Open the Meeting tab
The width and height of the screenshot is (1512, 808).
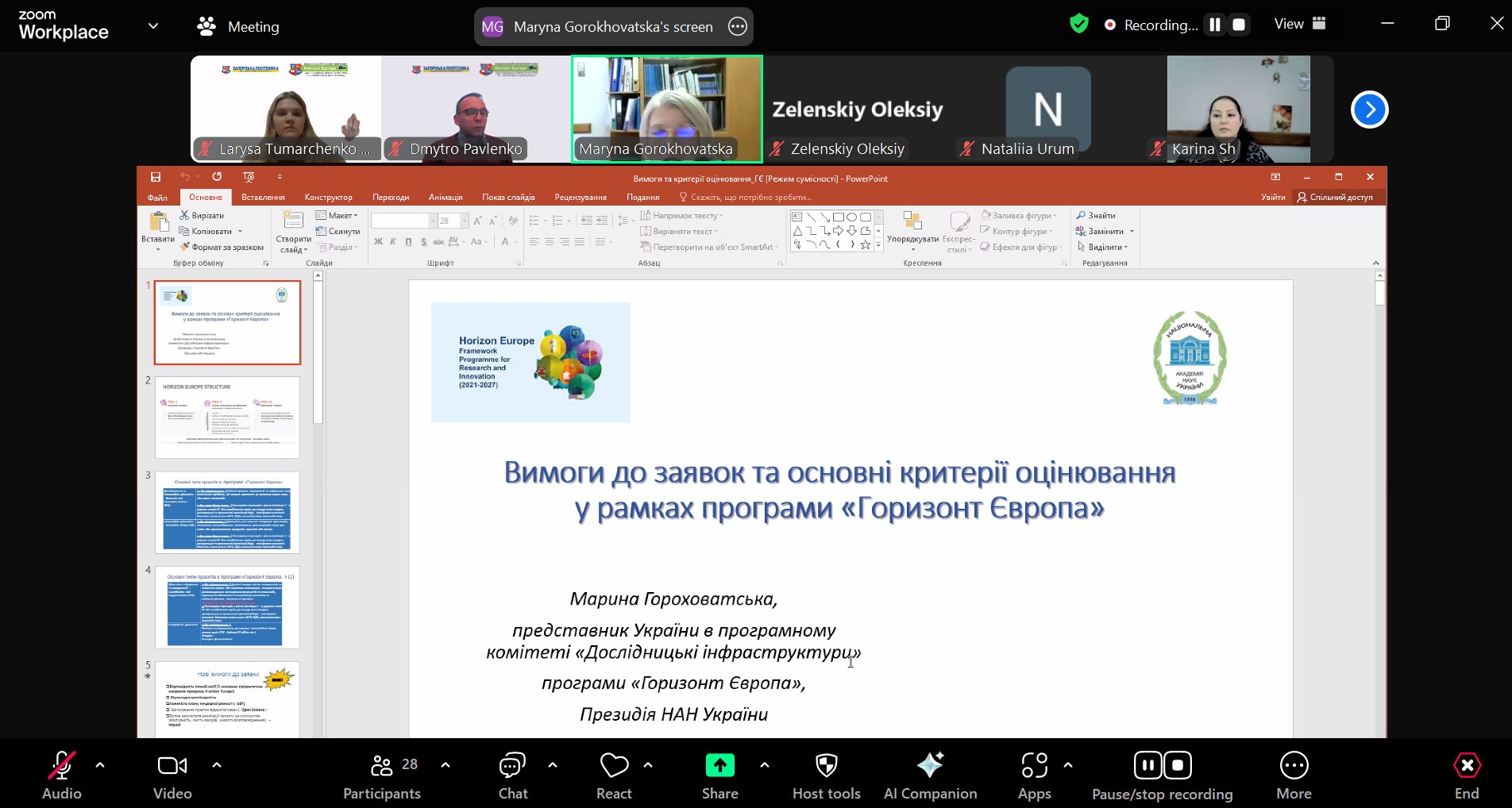(238, 27)
